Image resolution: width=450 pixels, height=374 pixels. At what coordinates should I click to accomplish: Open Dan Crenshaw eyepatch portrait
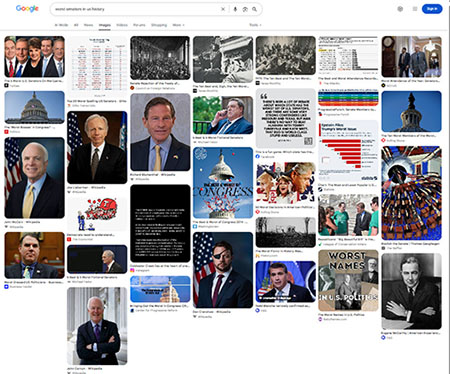click(x=223, y=270)
